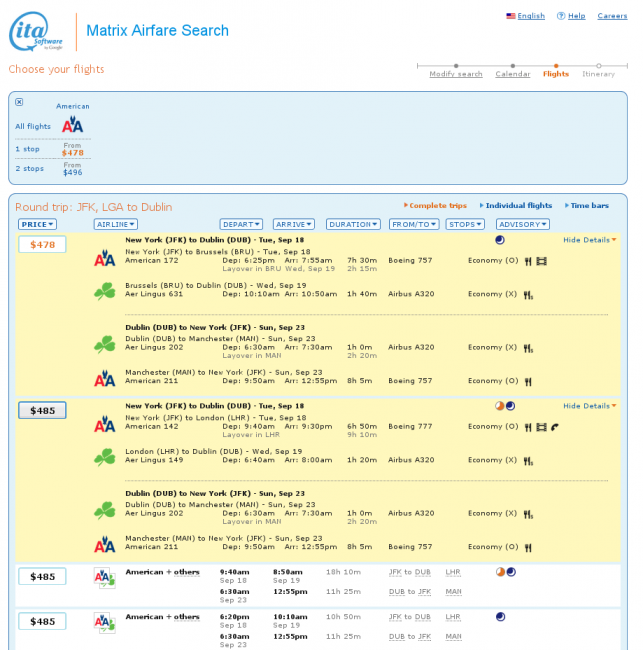Switch to the Time bars view
The width and height of the screenshot is (643, 650).
pyautogui.click(x=589, y=205)
